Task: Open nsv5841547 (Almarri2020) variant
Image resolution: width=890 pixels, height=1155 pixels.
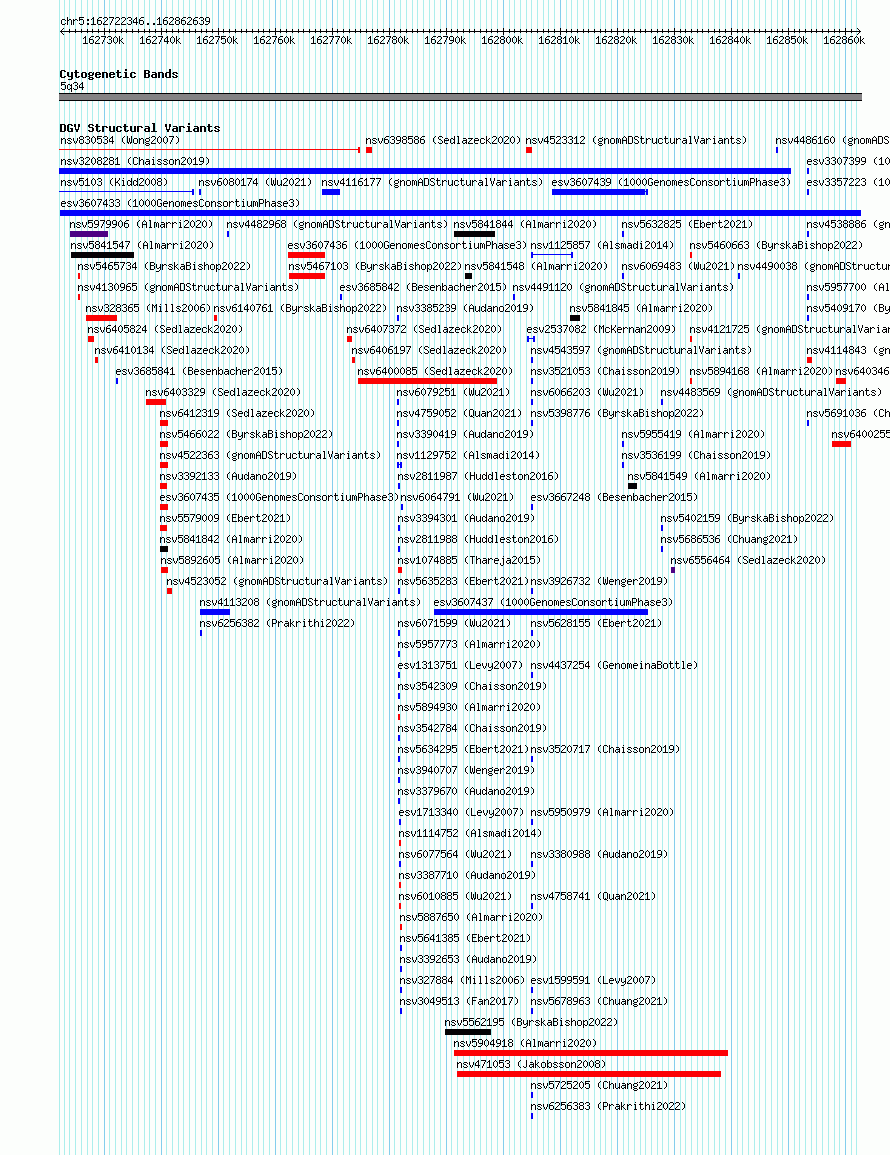Action: click(142, 245)
